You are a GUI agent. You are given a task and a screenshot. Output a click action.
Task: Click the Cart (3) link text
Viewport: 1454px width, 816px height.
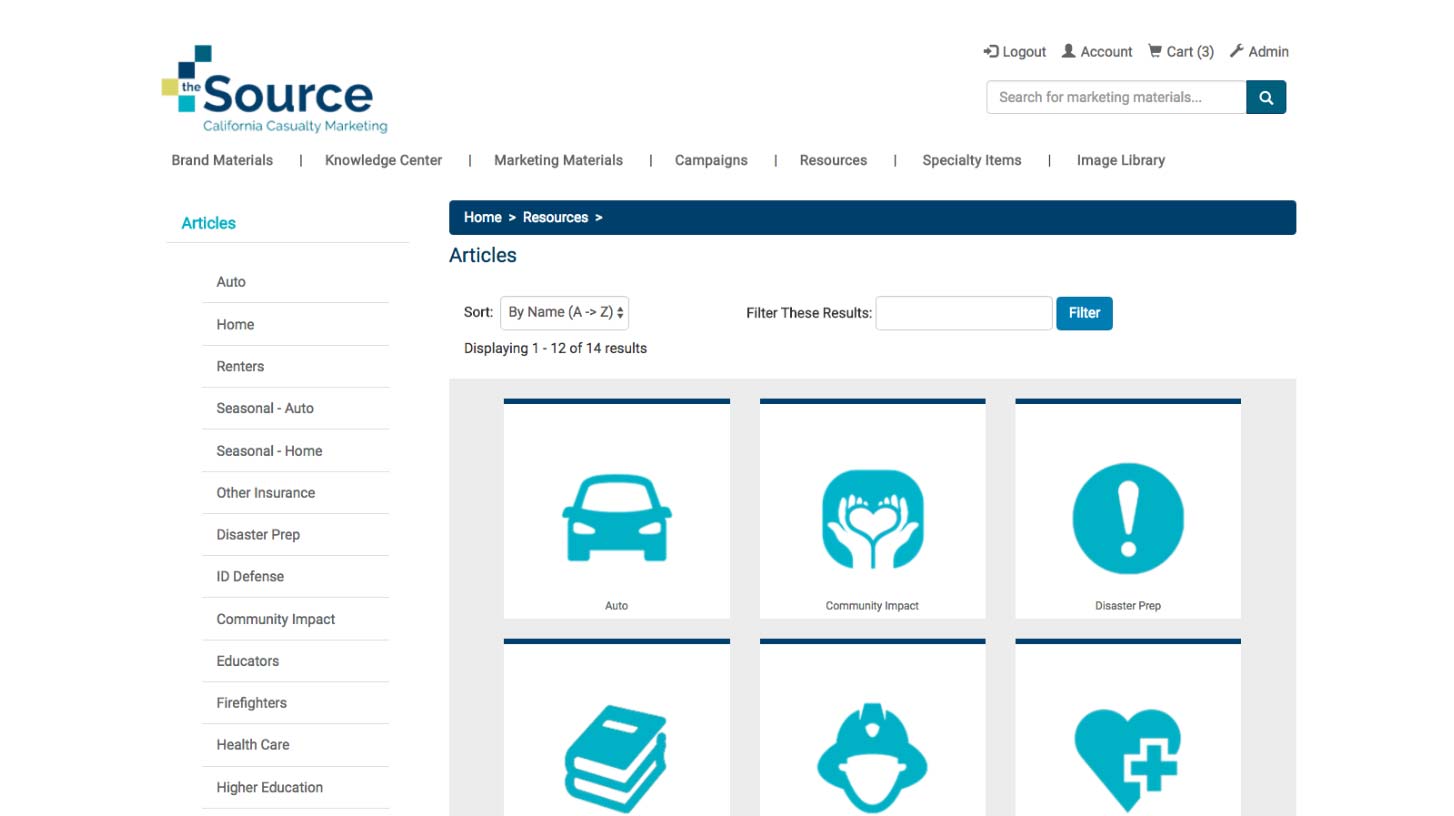coord(1190,52)
